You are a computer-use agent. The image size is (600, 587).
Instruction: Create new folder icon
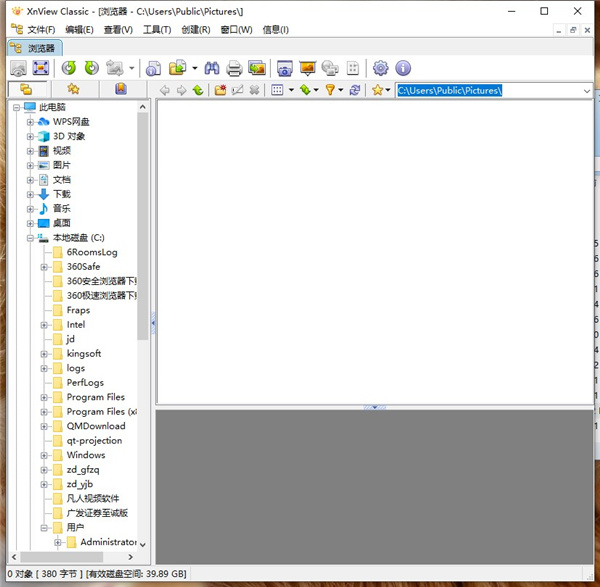pyautogui.click(x=220, y=90)
